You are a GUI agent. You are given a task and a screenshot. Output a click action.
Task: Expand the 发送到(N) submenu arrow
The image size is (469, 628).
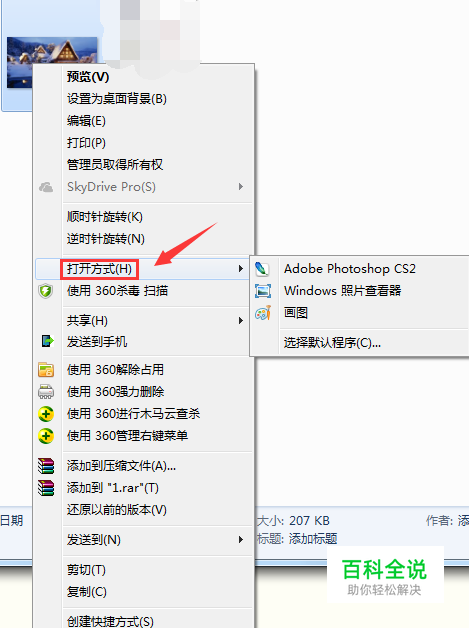(x=241, y=539)
